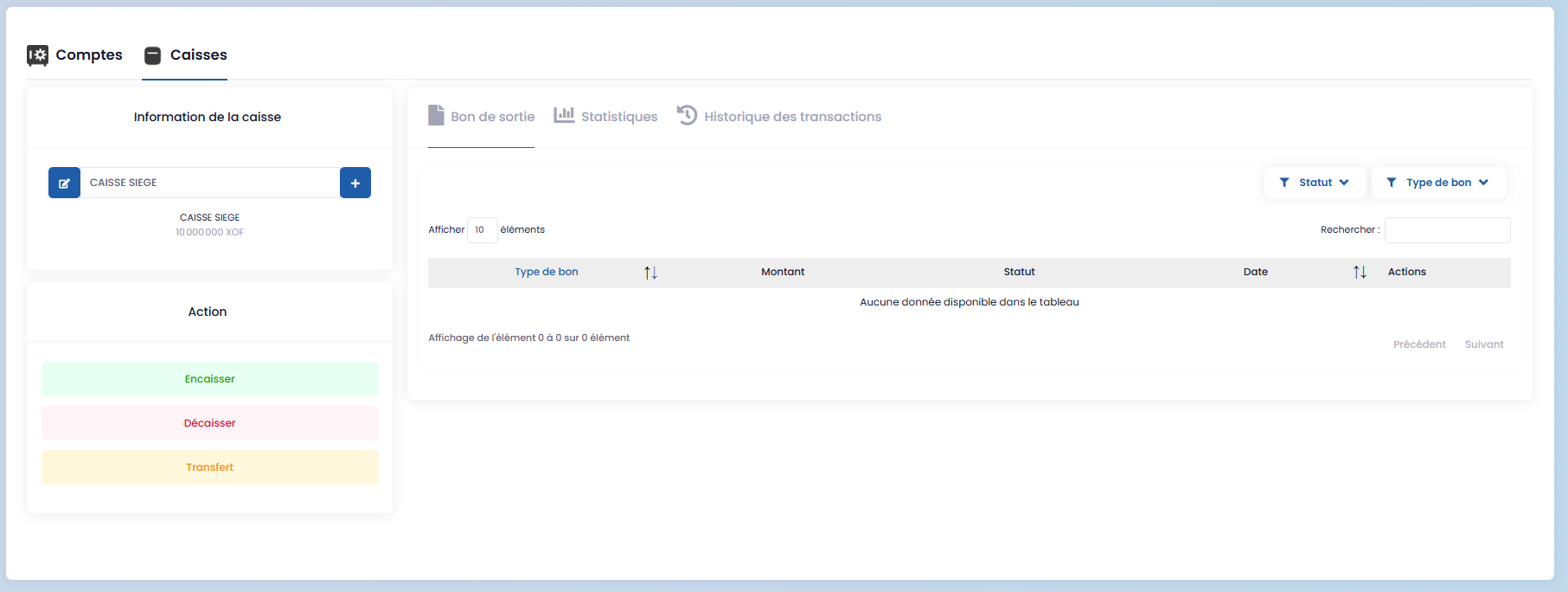Open the Type de bon filter dropdown
The height and width of the screenshot is (592, 1568).
[x=1438, y=183]
